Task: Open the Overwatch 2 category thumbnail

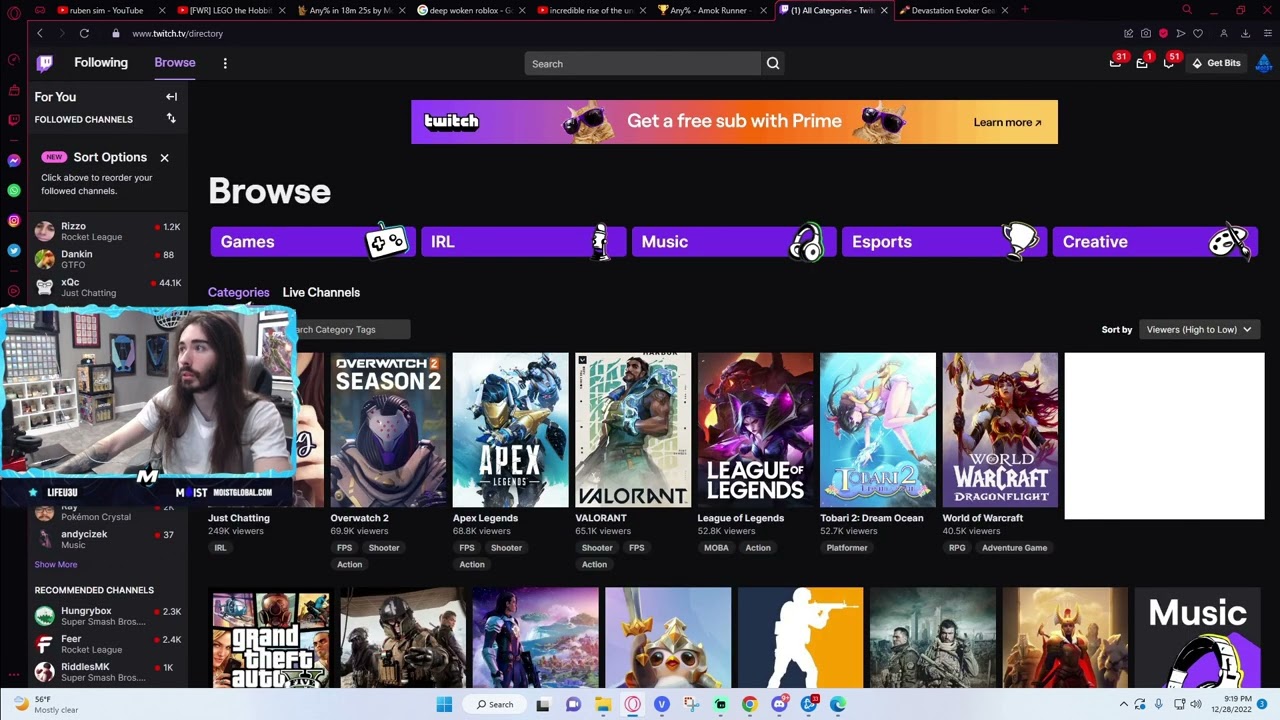Action: [388, 430]
